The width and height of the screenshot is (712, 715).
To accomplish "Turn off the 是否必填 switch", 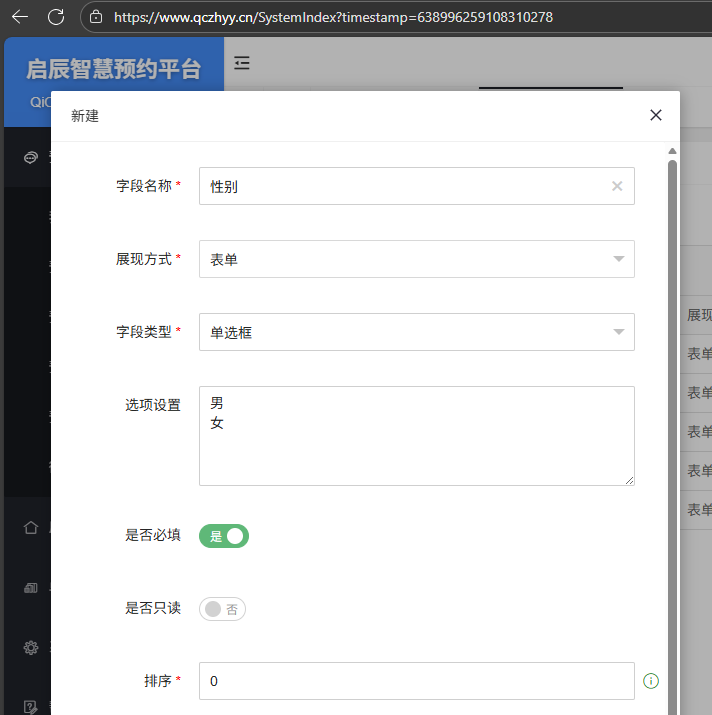I will coord(224,536).
